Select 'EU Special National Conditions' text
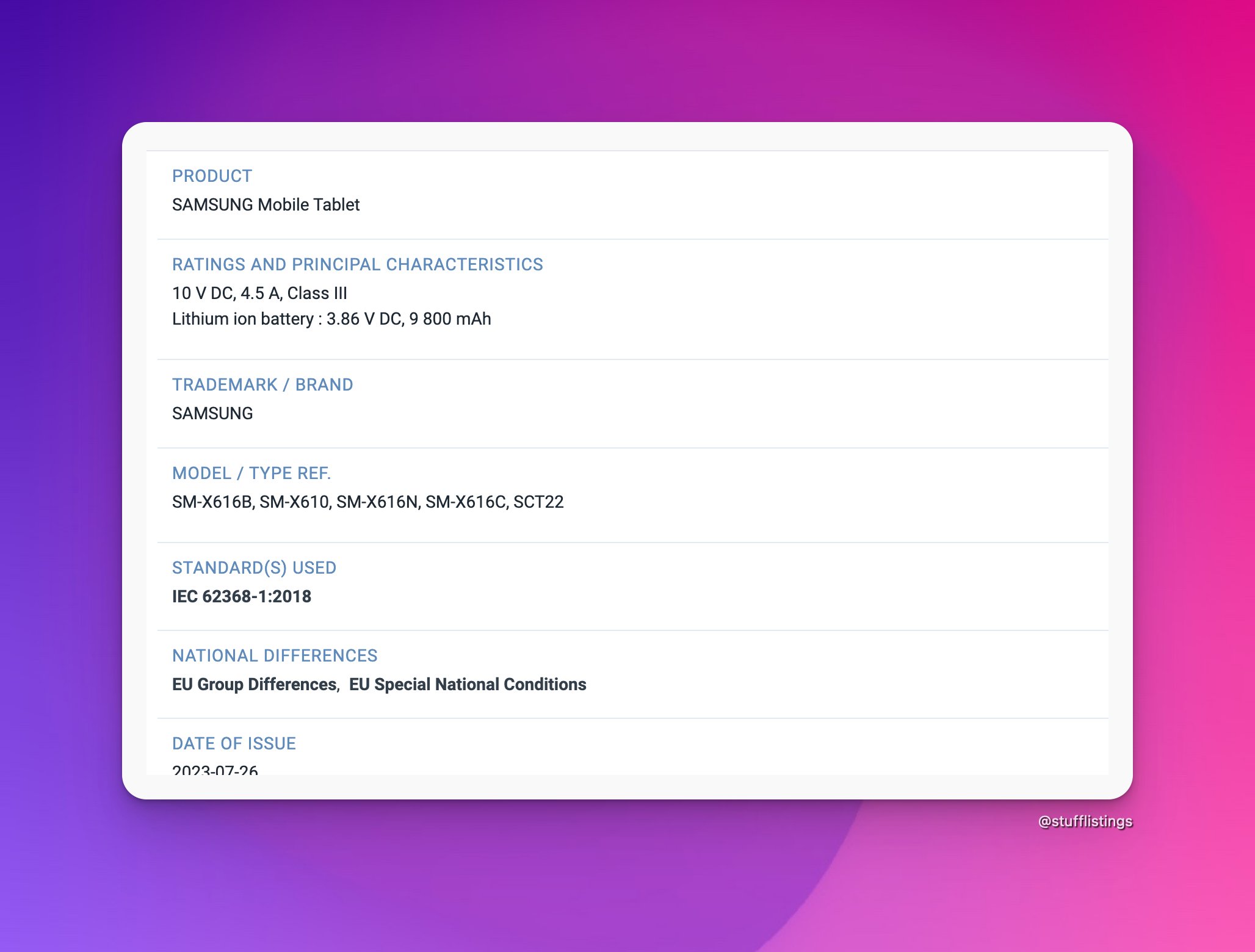The height and width of the screenshot is (952, 1255). [468, 685]
